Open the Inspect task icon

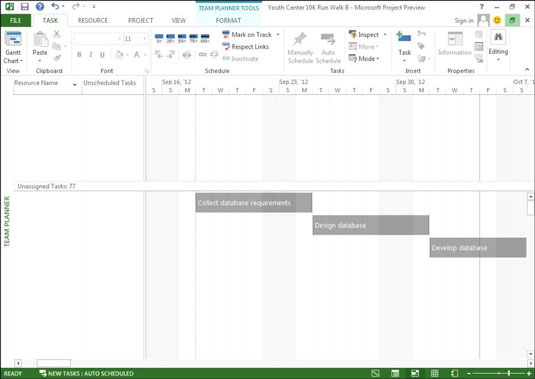pyautogui.click(x=352, y=34)
